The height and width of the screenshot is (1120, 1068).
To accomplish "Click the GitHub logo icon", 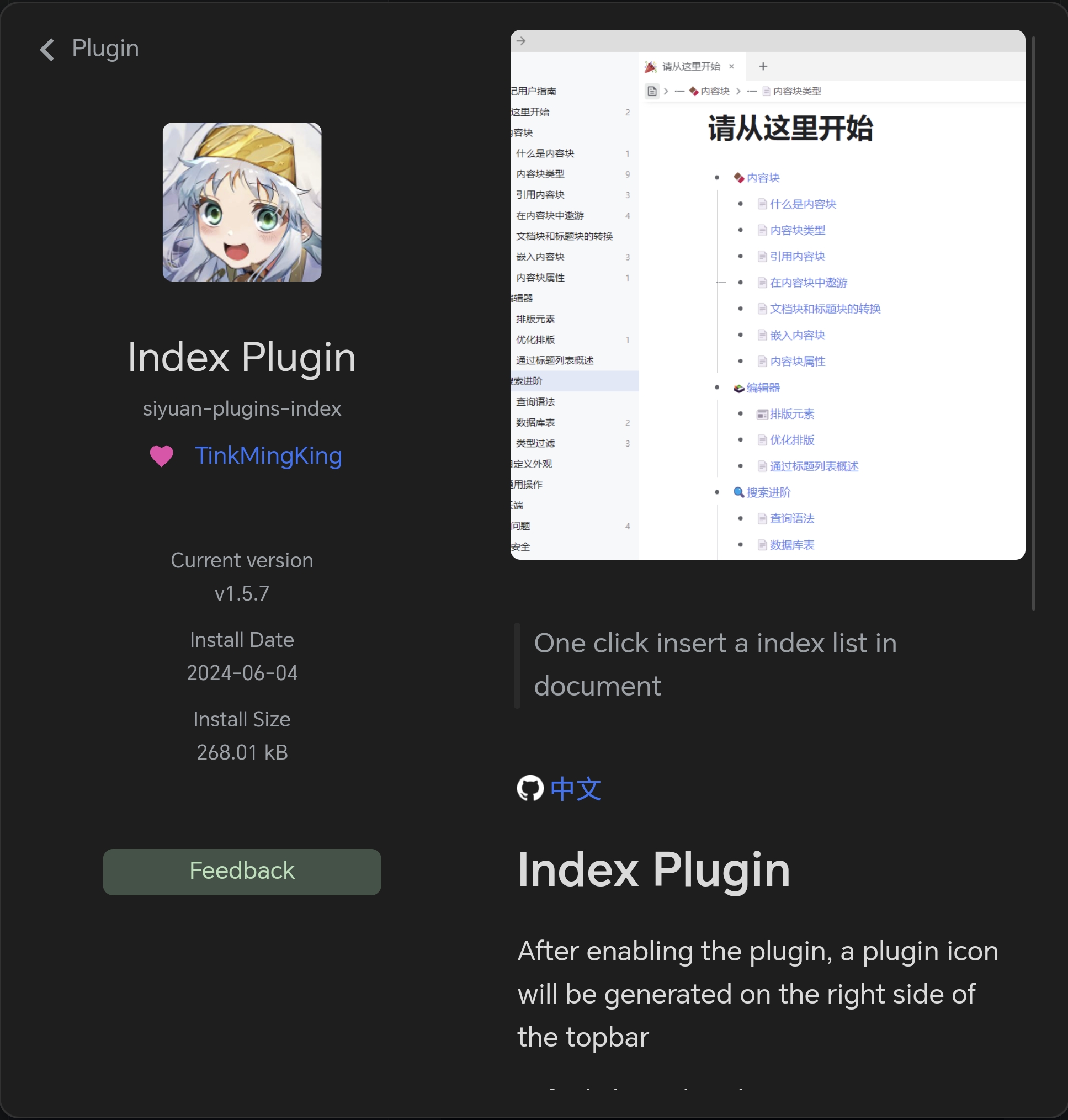I will click(529, 789).
